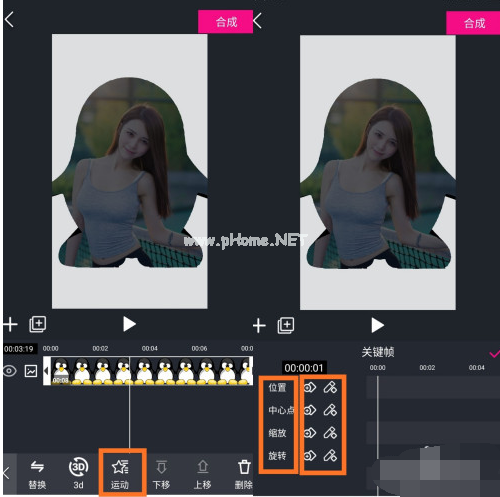Play the preview in the left screen

(129, 324)
